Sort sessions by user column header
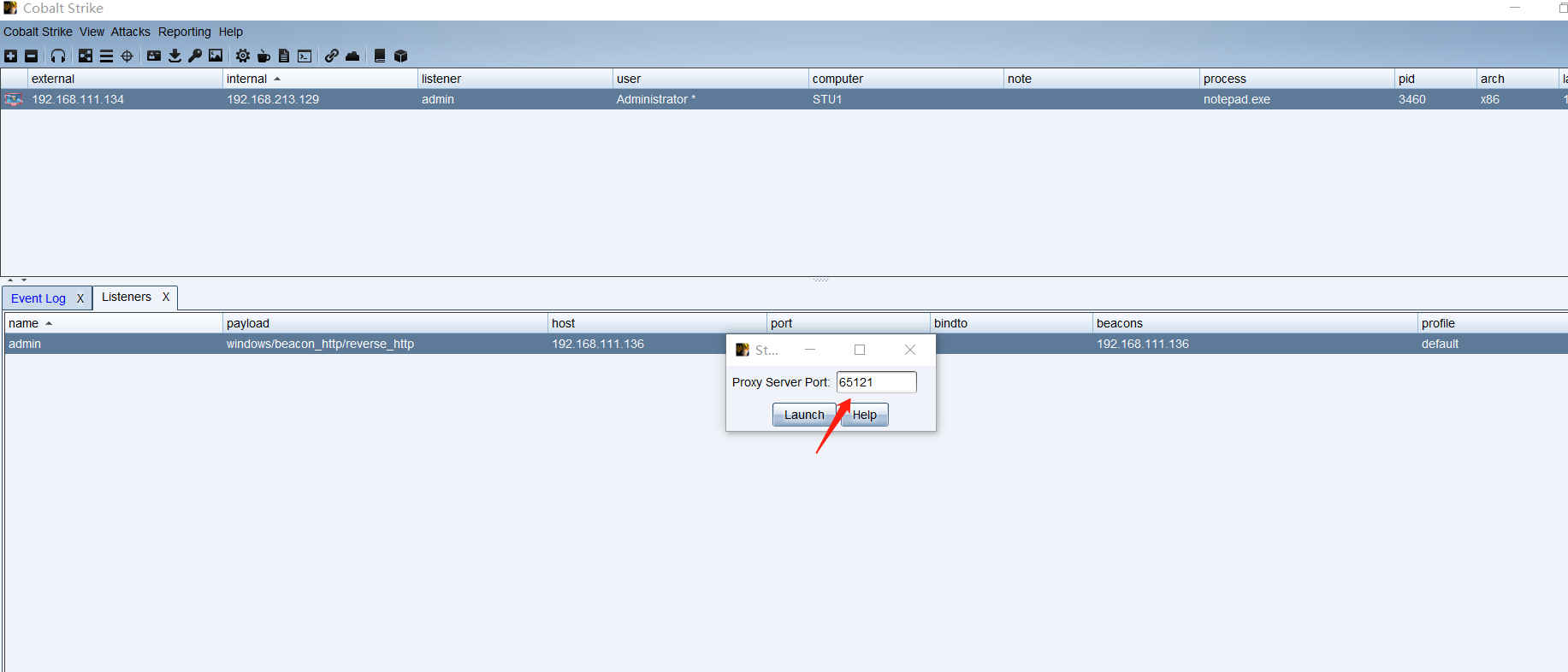 (710, 79)
